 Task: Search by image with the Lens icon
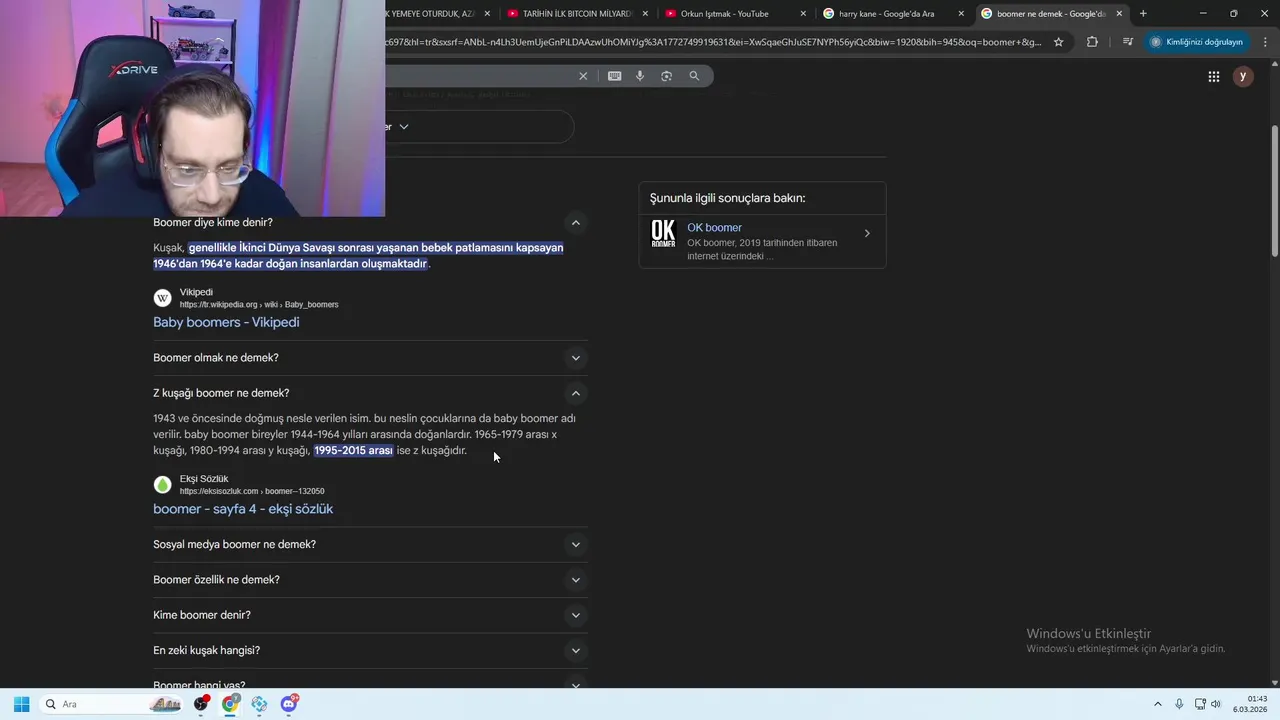tap(666, 76)
